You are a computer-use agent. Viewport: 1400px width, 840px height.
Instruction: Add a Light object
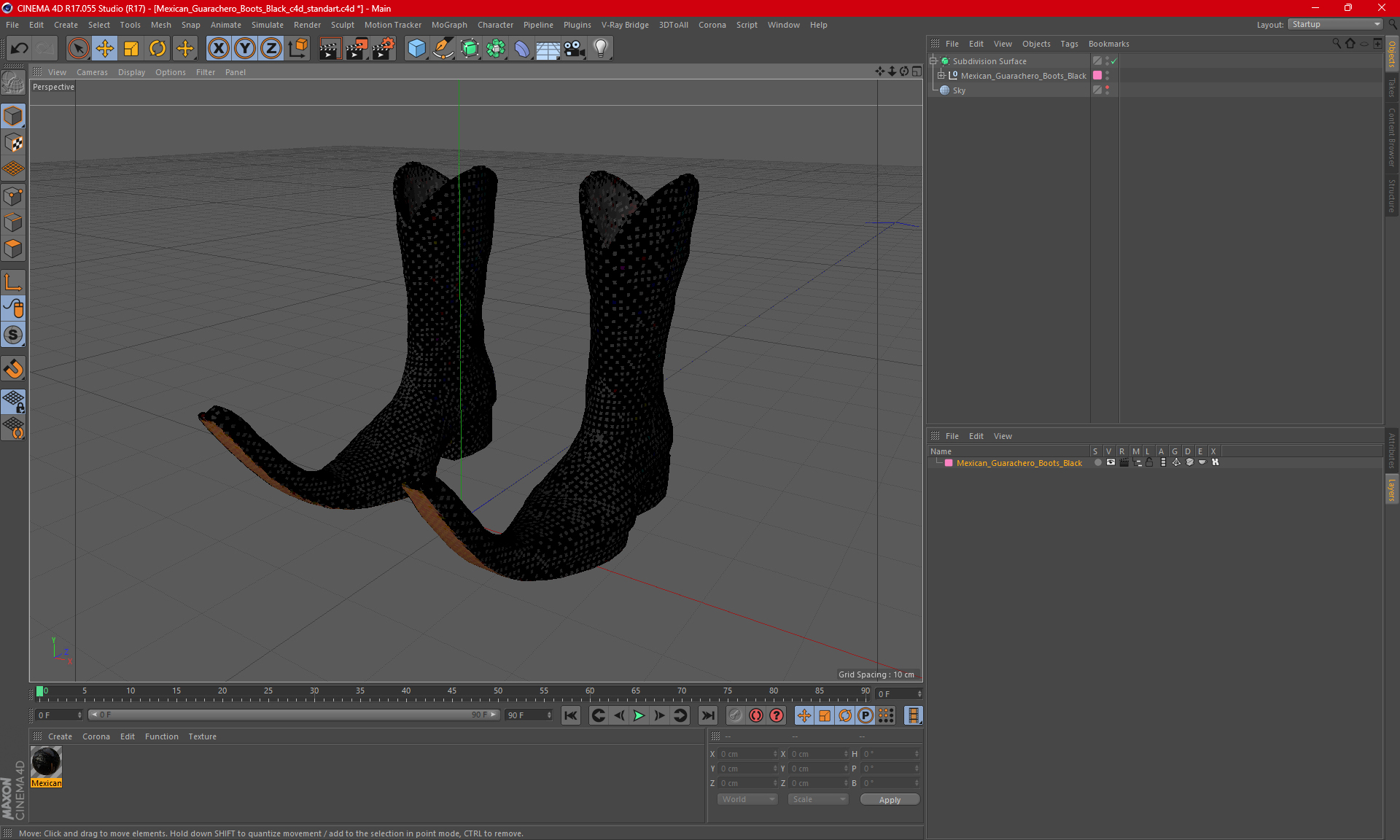[600, 49]
